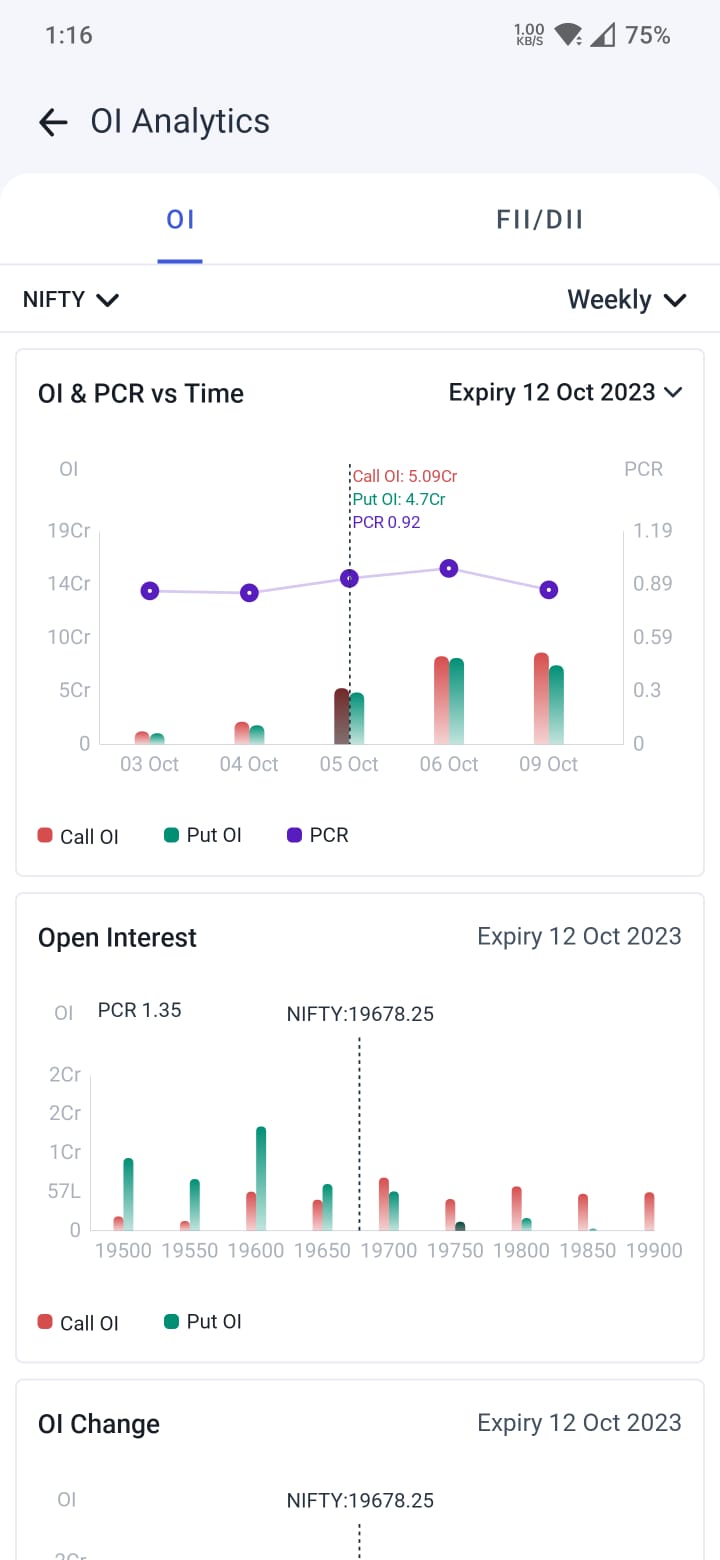
Task: Select the PCR point for 06 Oct
Action: (x=449, y=568)
